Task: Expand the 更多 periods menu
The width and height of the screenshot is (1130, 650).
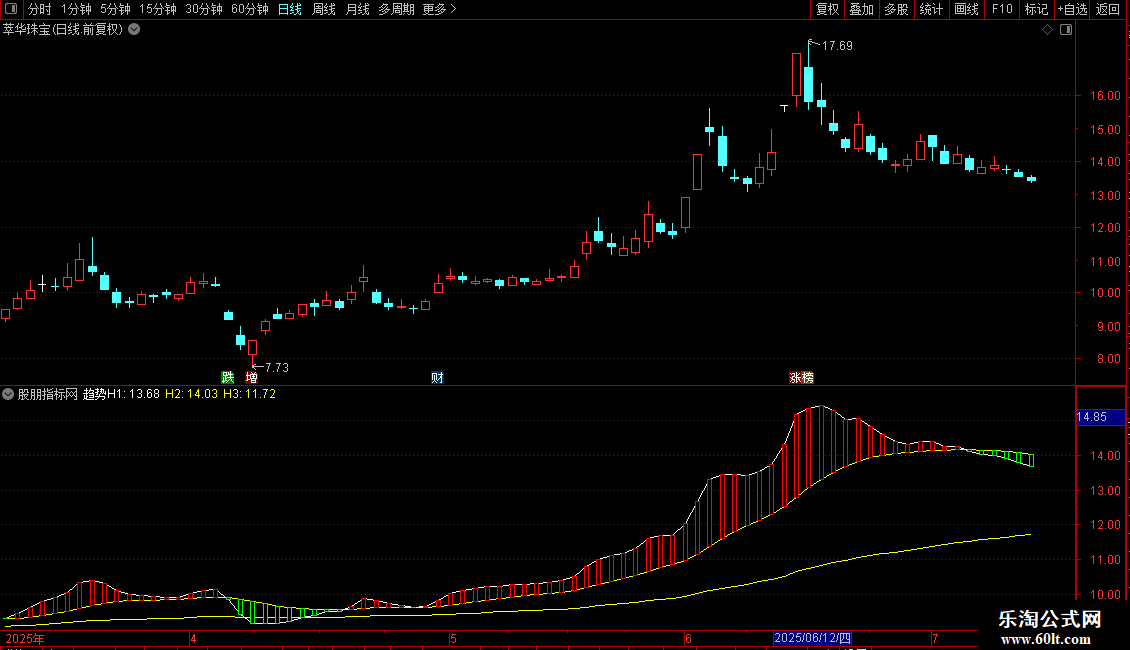Action: pyautogui.click(x=439, y=9)
